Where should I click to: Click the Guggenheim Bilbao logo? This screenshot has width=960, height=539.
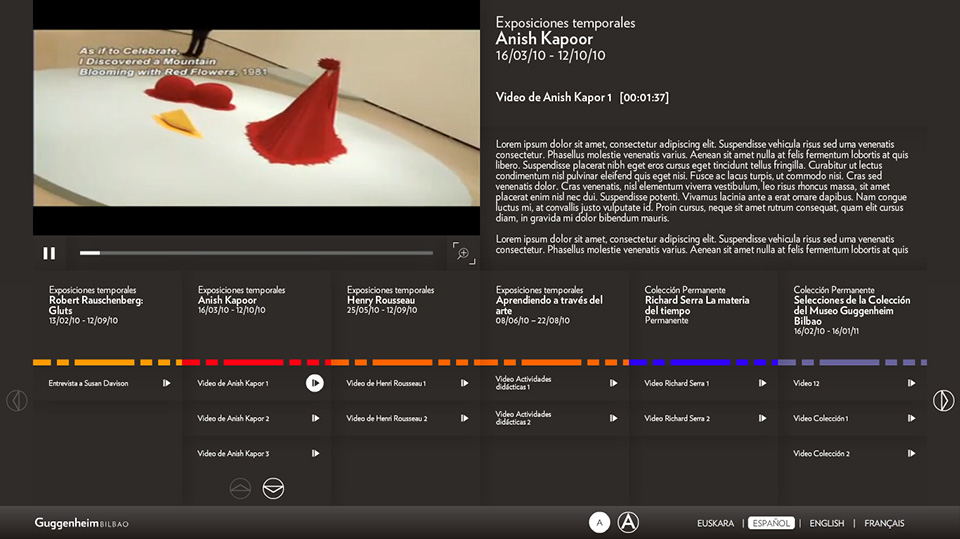[x=81, y=523]
